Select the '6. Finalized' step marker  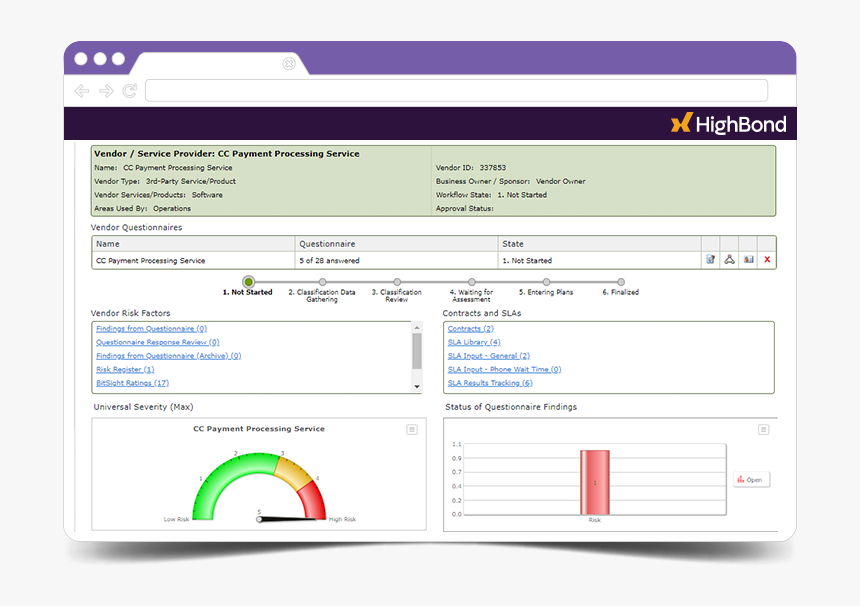point(621,282)
